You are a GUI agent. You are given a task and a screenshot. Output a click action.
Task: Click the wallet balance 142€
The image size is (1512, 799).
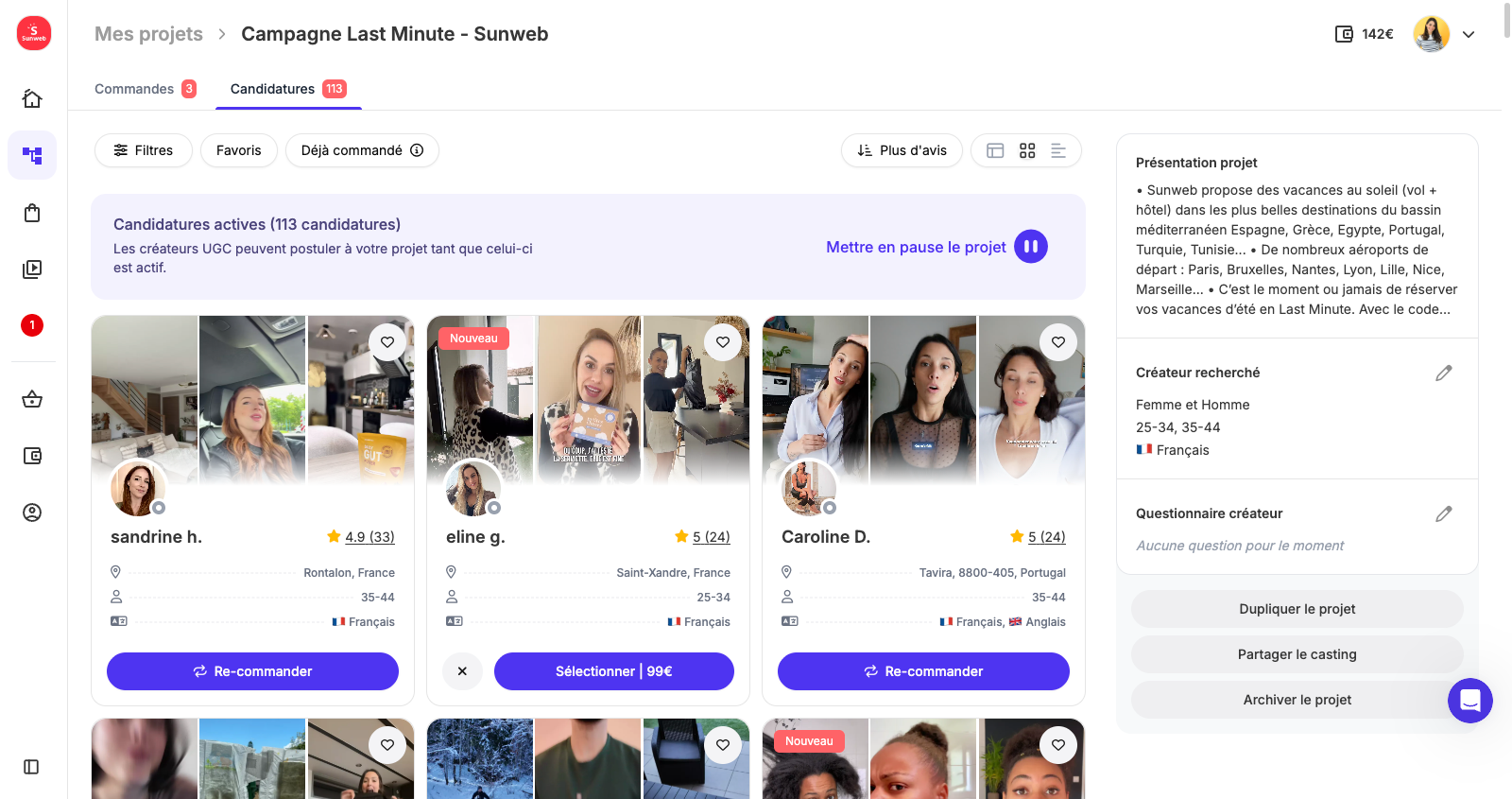tap(1365, 34)
